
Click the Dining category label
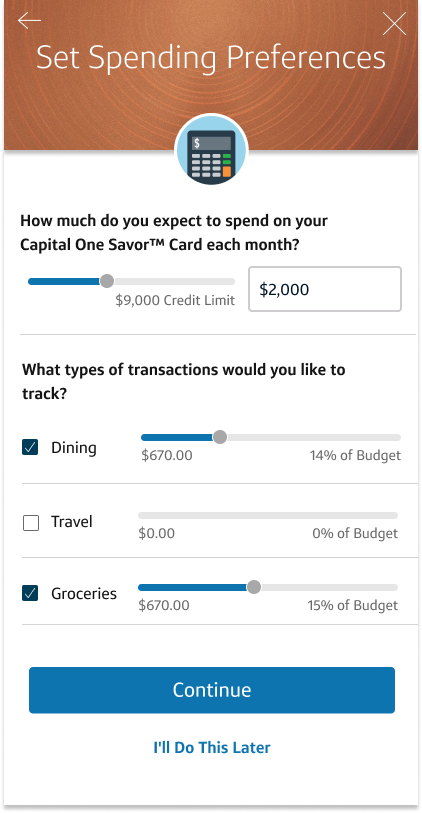[74, 447]
